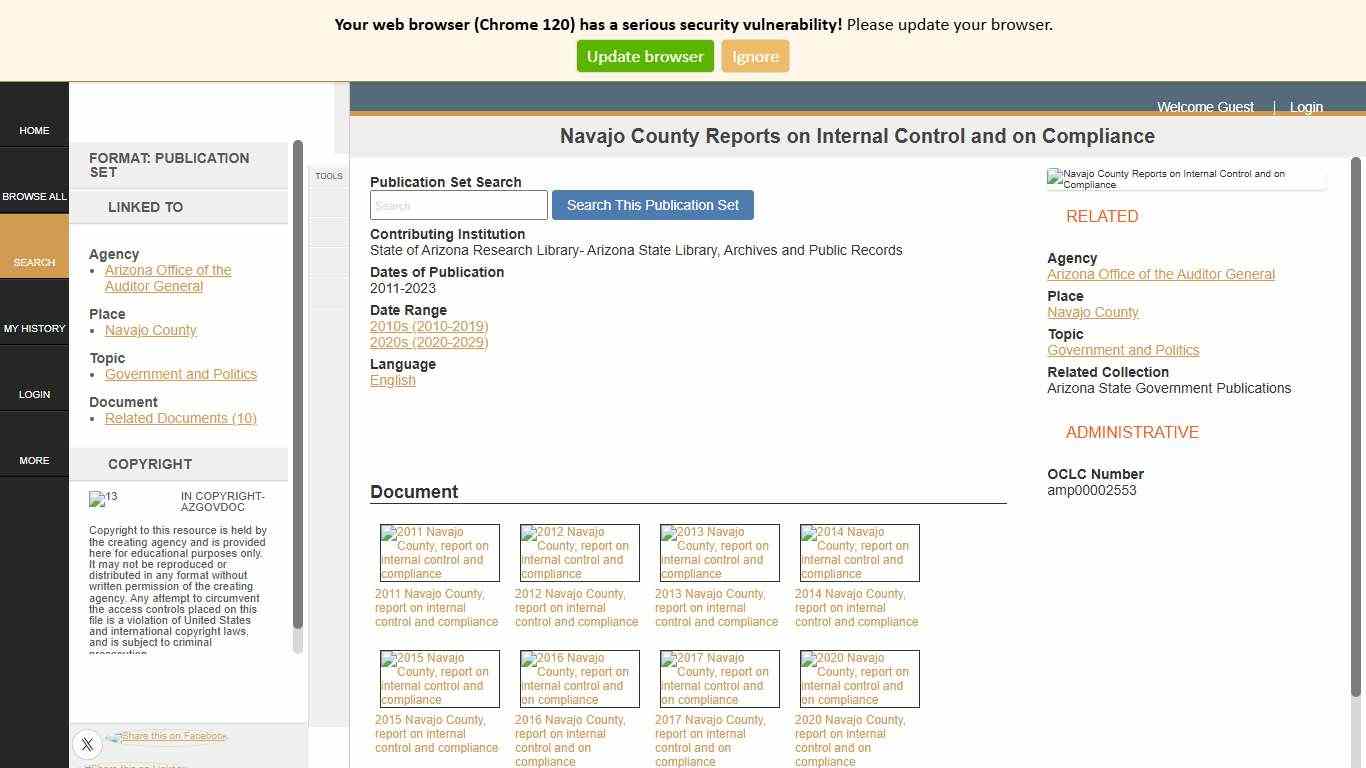This screenshot has width=1366, height=768.
Task: Open the Related Documents (10) link
Action: pos(180,418)
